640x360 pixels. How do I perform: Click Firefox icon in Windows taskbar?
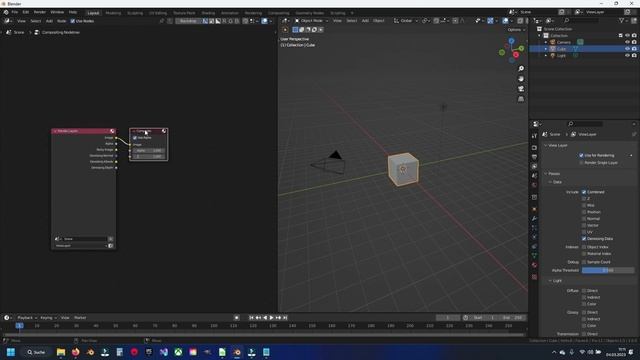tap(76, 352)
